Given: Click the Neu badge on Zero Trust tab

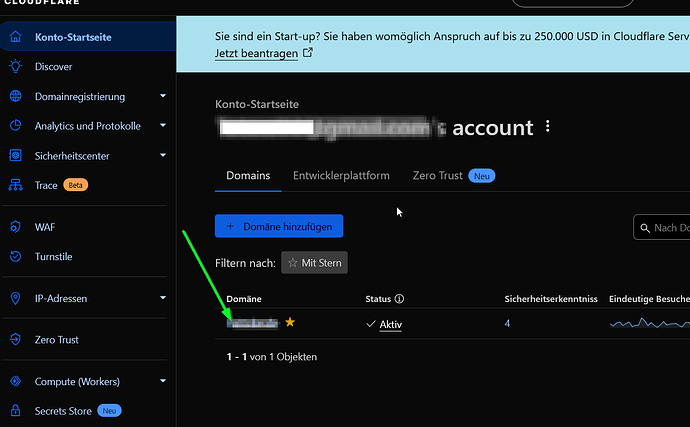Looking at the screenshot, I should (x=482, y=176).
